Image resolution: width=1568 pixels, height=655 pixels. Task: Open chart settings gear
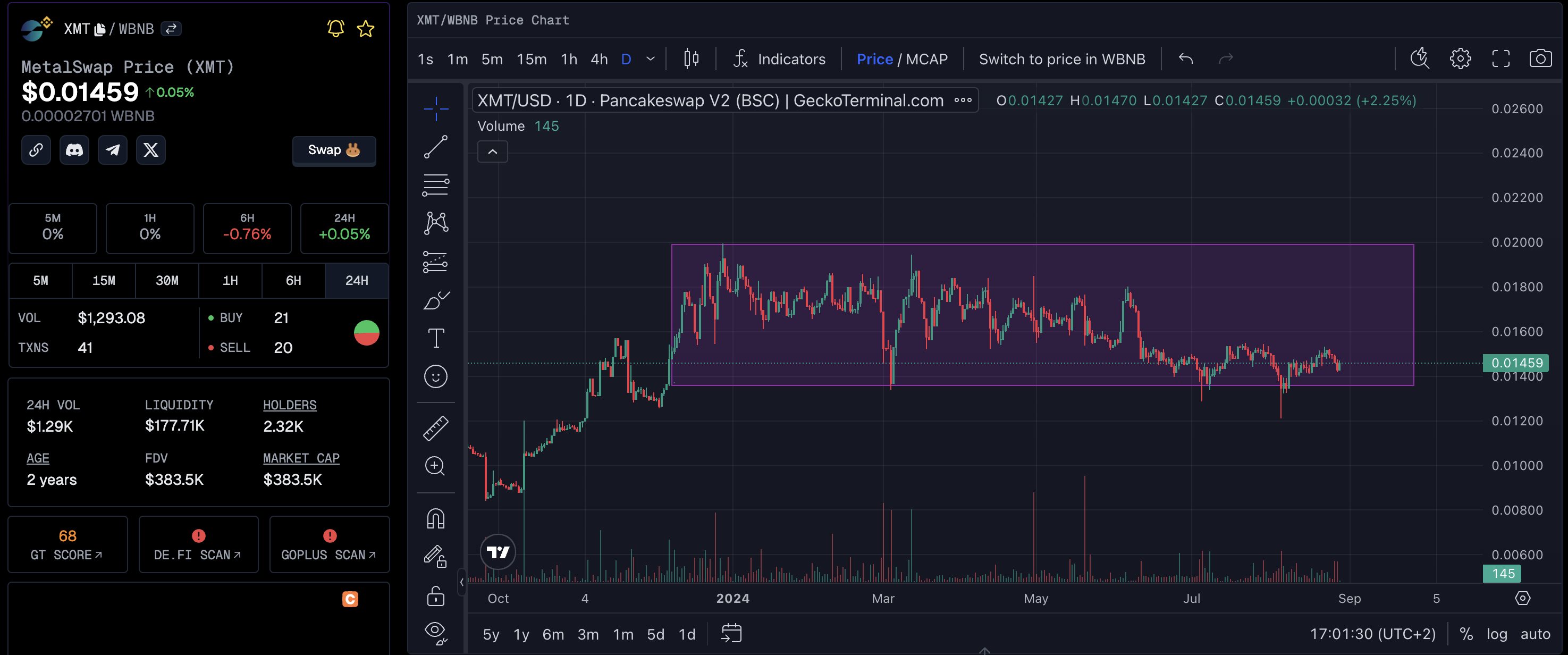[x=1460, y=58]
